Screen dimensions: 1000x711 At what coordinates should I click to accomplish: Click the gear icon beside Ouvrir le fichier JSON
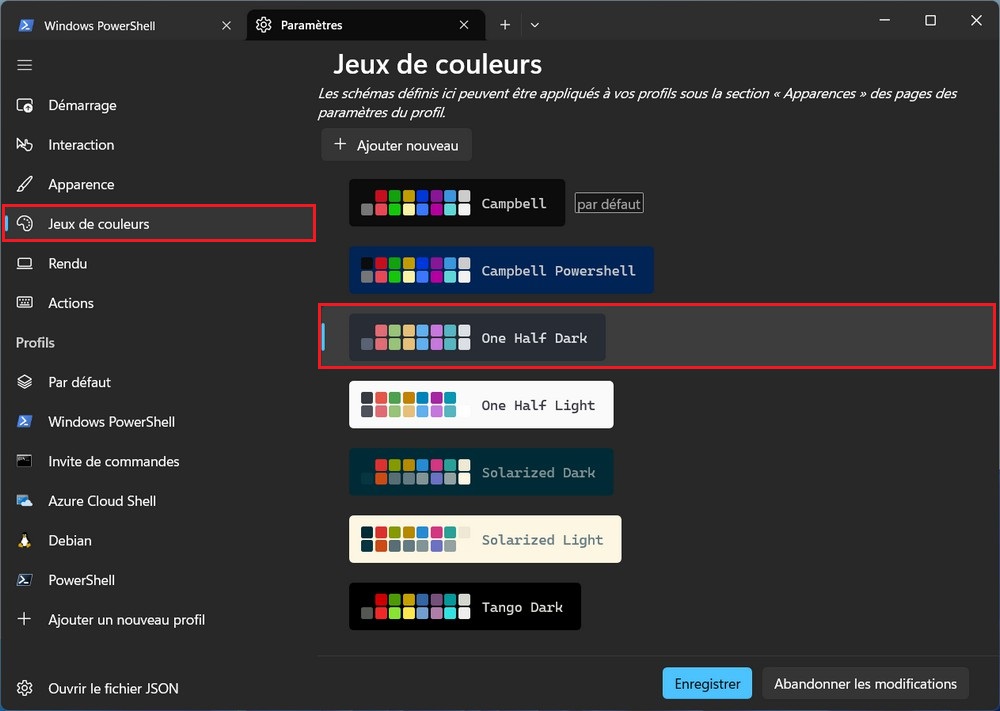[x=24, y=688]
